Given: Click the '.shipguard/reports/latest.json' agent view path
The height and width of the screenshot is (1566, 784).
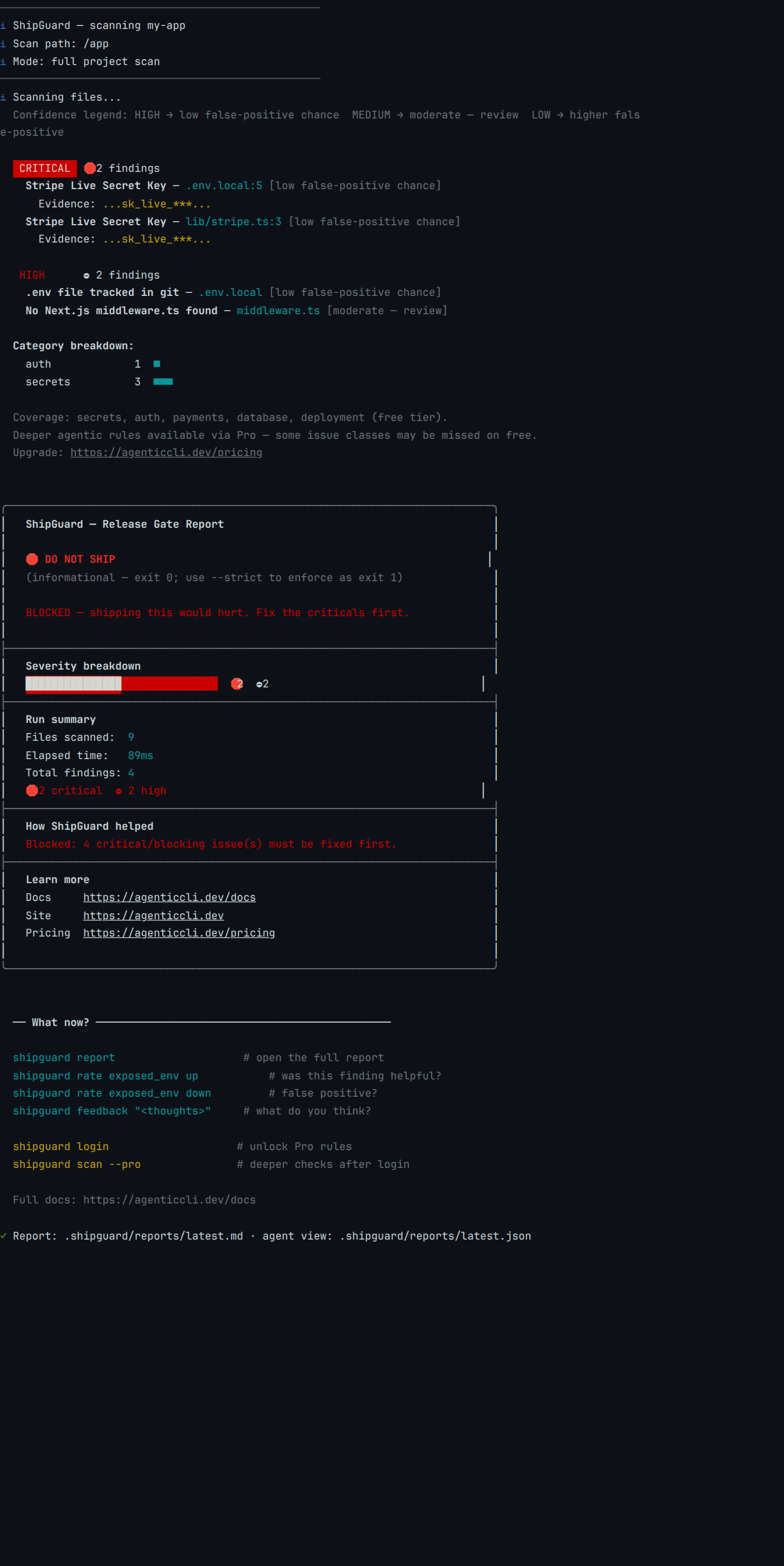Looking at the screenshot, I should pyautogui.click(x=435, y=1236).
